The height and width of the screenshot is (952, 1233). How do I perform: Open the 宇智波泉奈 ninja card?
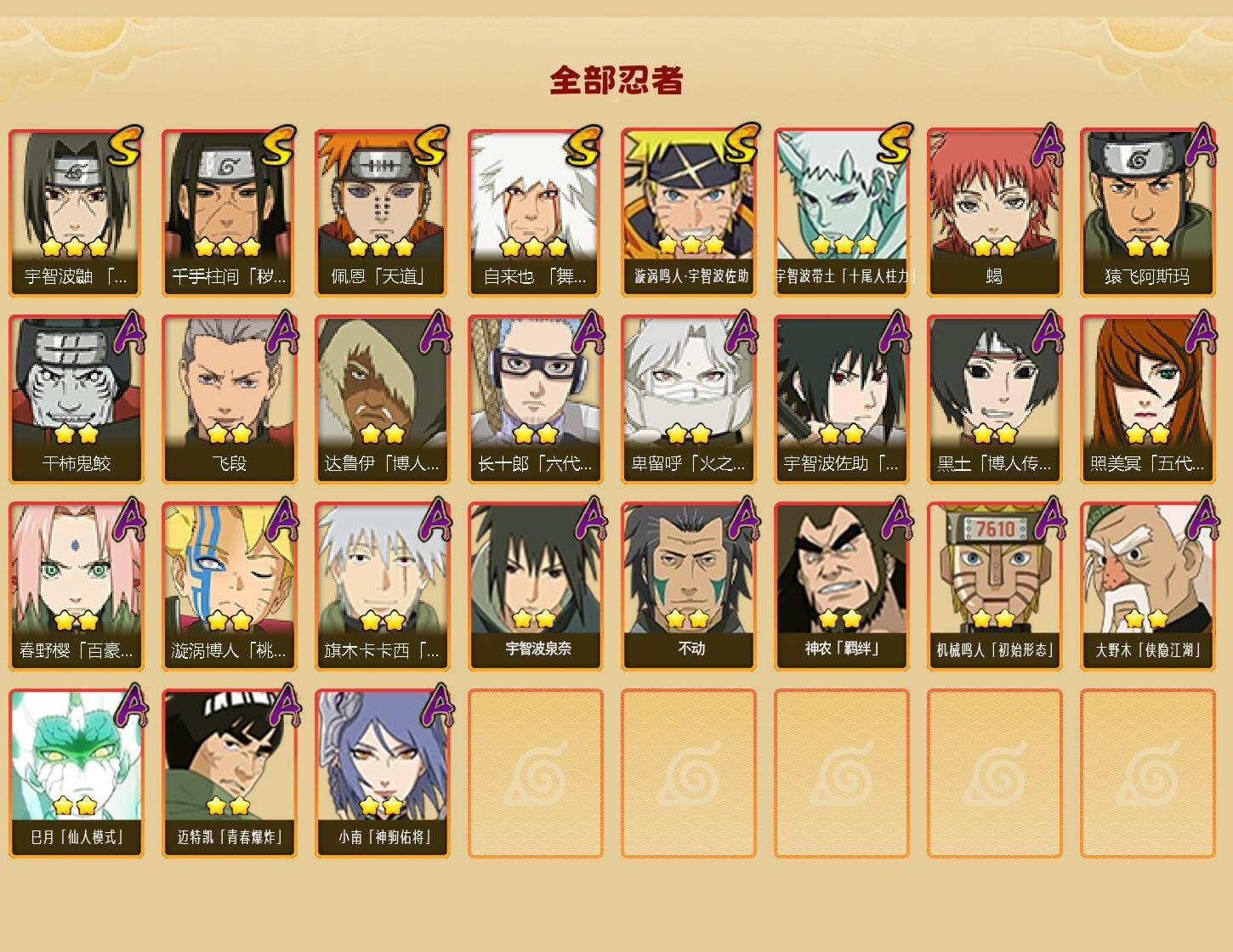536,586
